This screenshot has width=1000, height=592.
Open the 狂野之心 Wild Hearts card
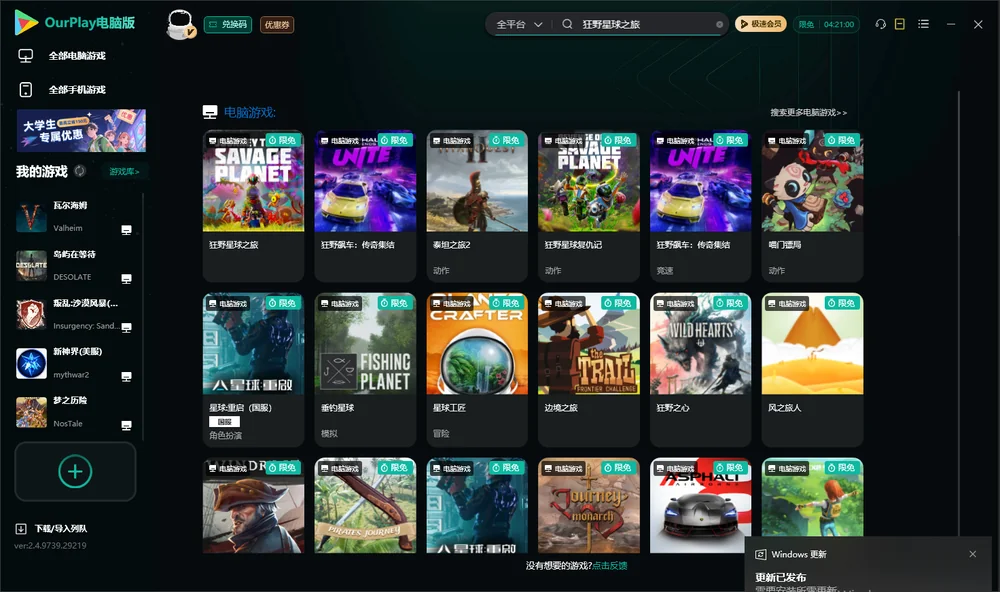701,369
